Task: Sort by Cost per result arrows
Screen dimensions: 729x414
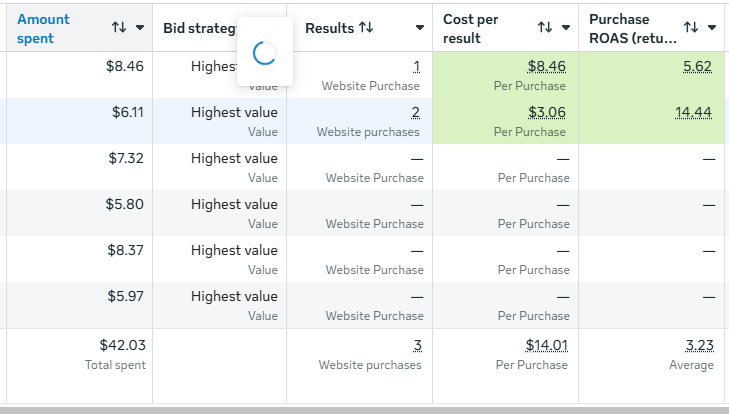Action: 545,27
